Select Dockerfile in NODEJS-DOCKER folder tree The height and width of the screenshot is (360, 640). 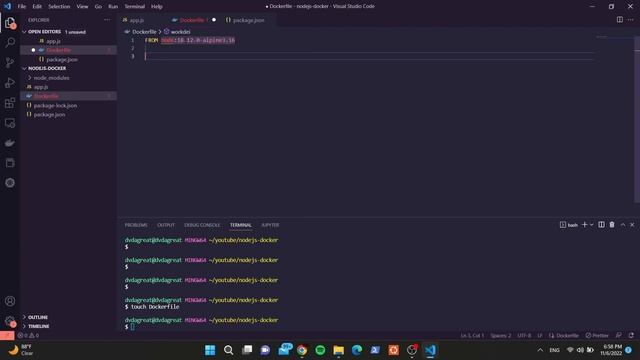click(46, 96)
